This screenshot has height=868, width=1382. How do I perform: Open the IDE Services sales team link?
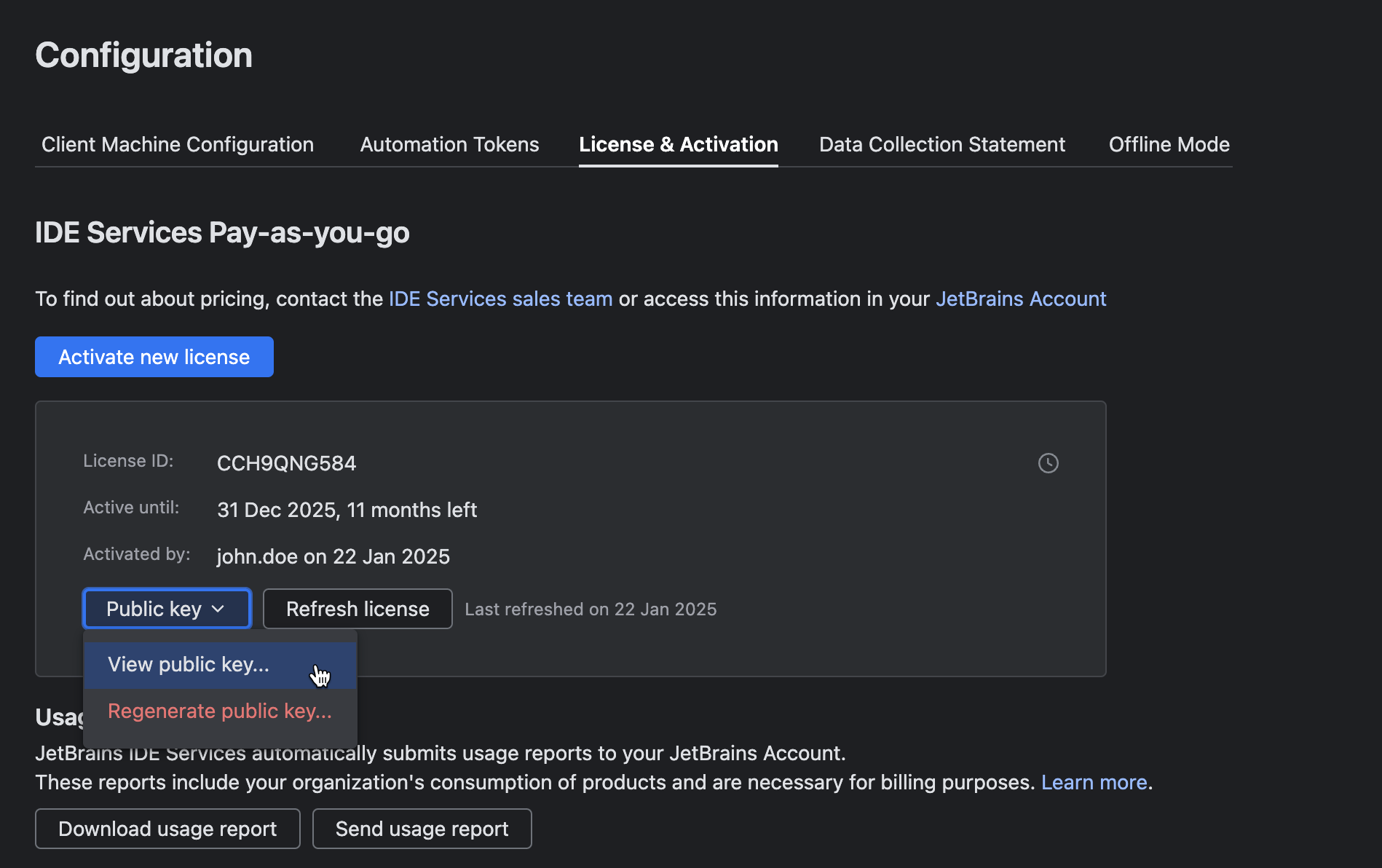click(x=500, y=299)
